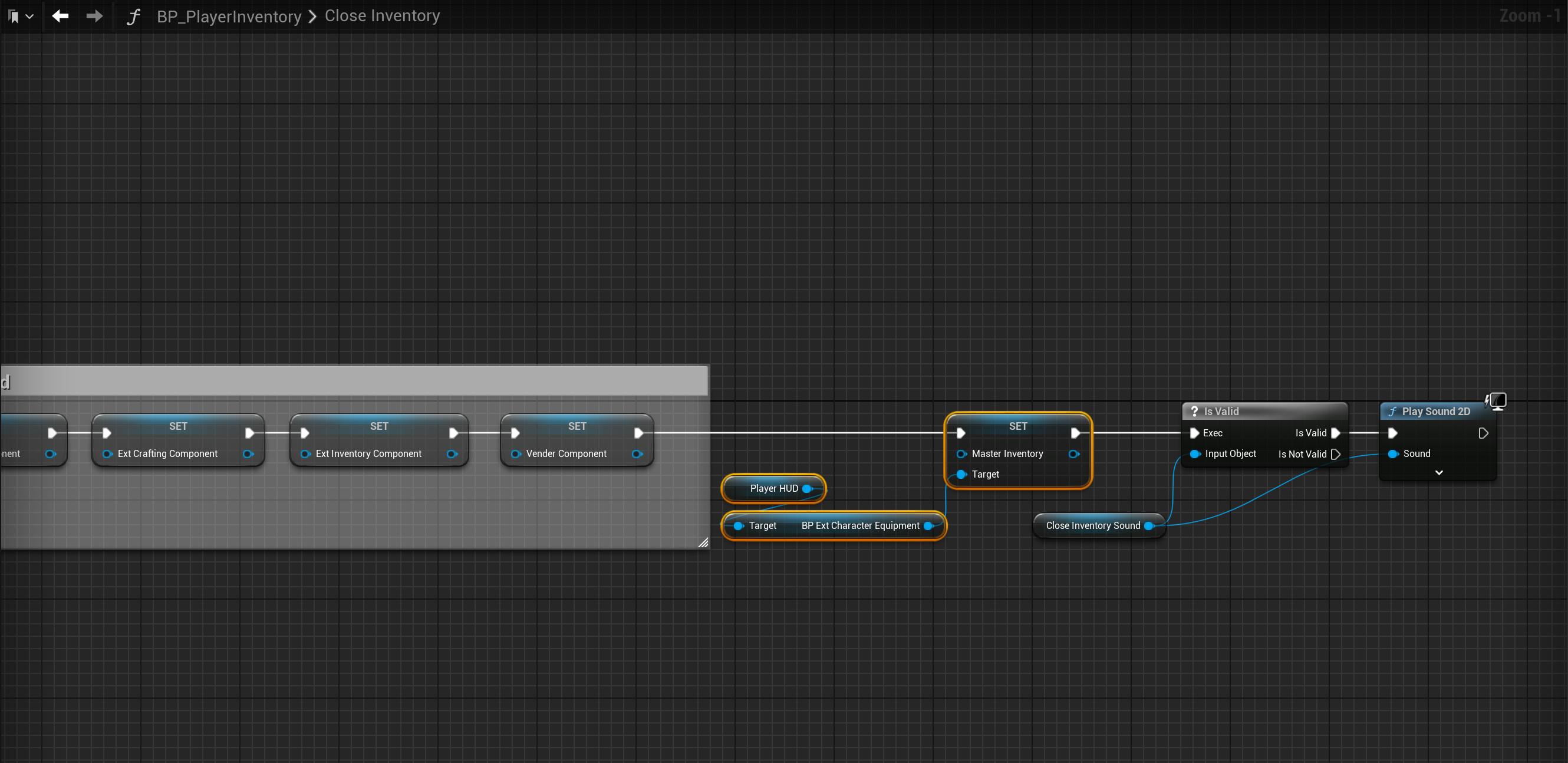Click the Close Inventory breadcrumb
Screen dimensions: 1568x763
[x=381, y=16]
